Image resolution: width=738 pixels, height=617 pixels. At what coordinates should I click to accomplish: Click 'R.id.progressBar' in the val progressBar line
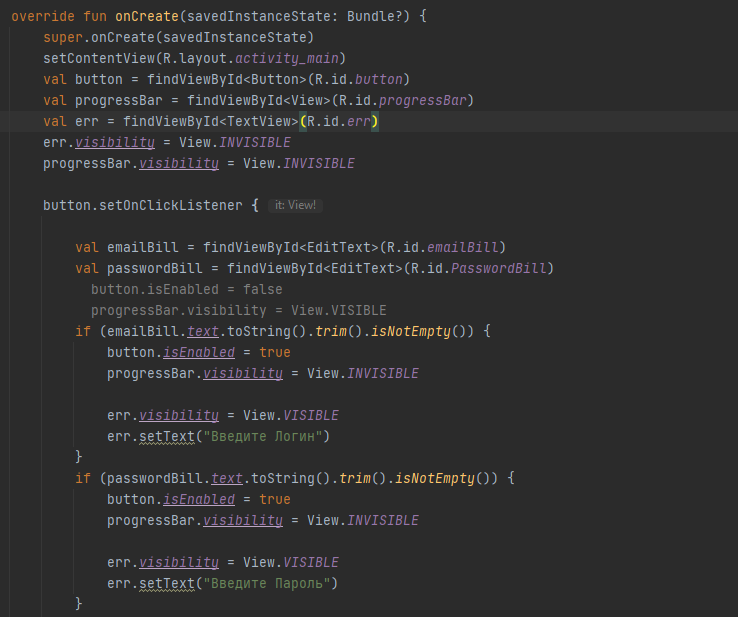(x=403, y=101)
